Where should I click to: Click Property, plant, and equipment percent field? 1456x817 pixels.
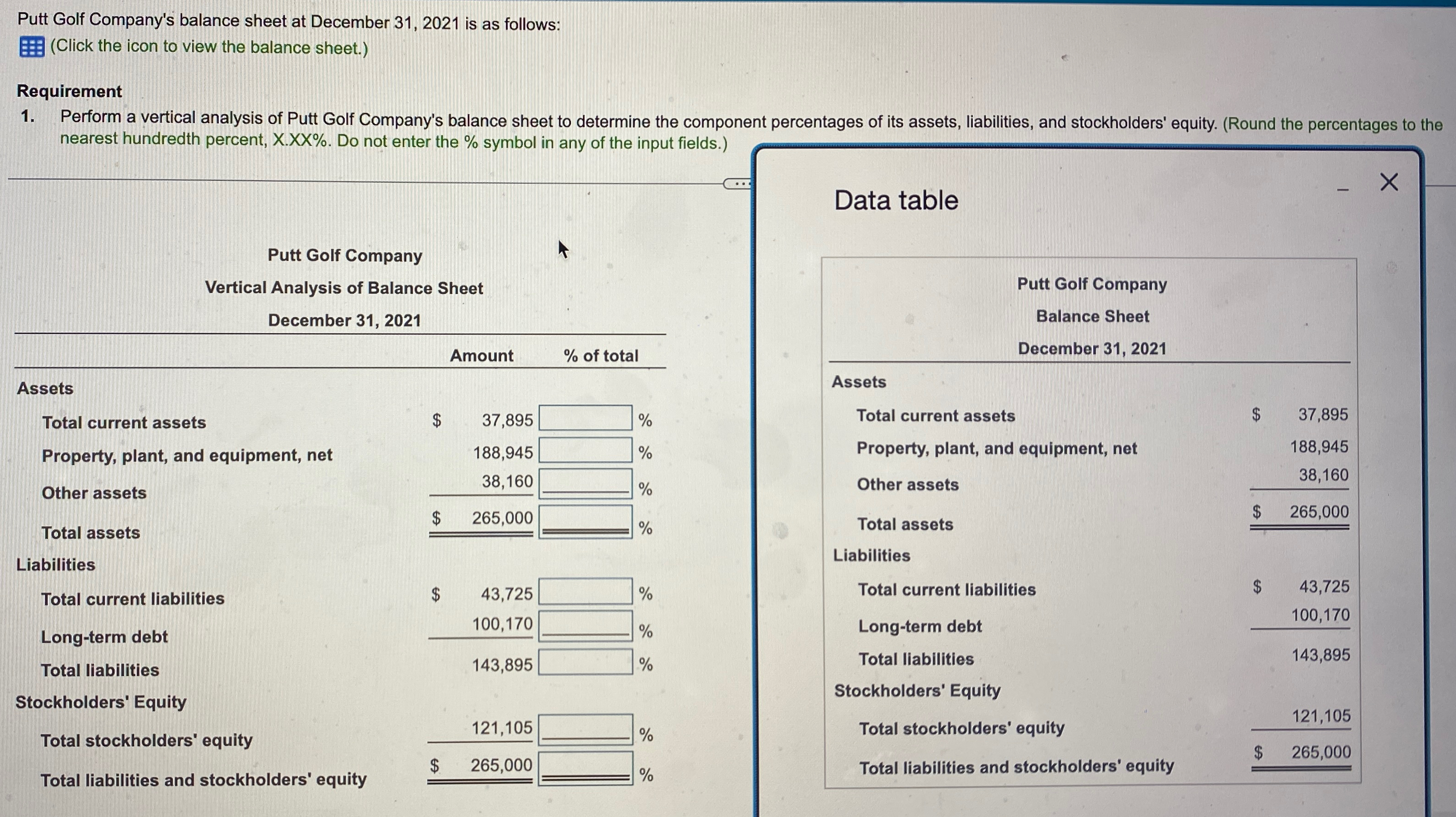pos(585,451)
